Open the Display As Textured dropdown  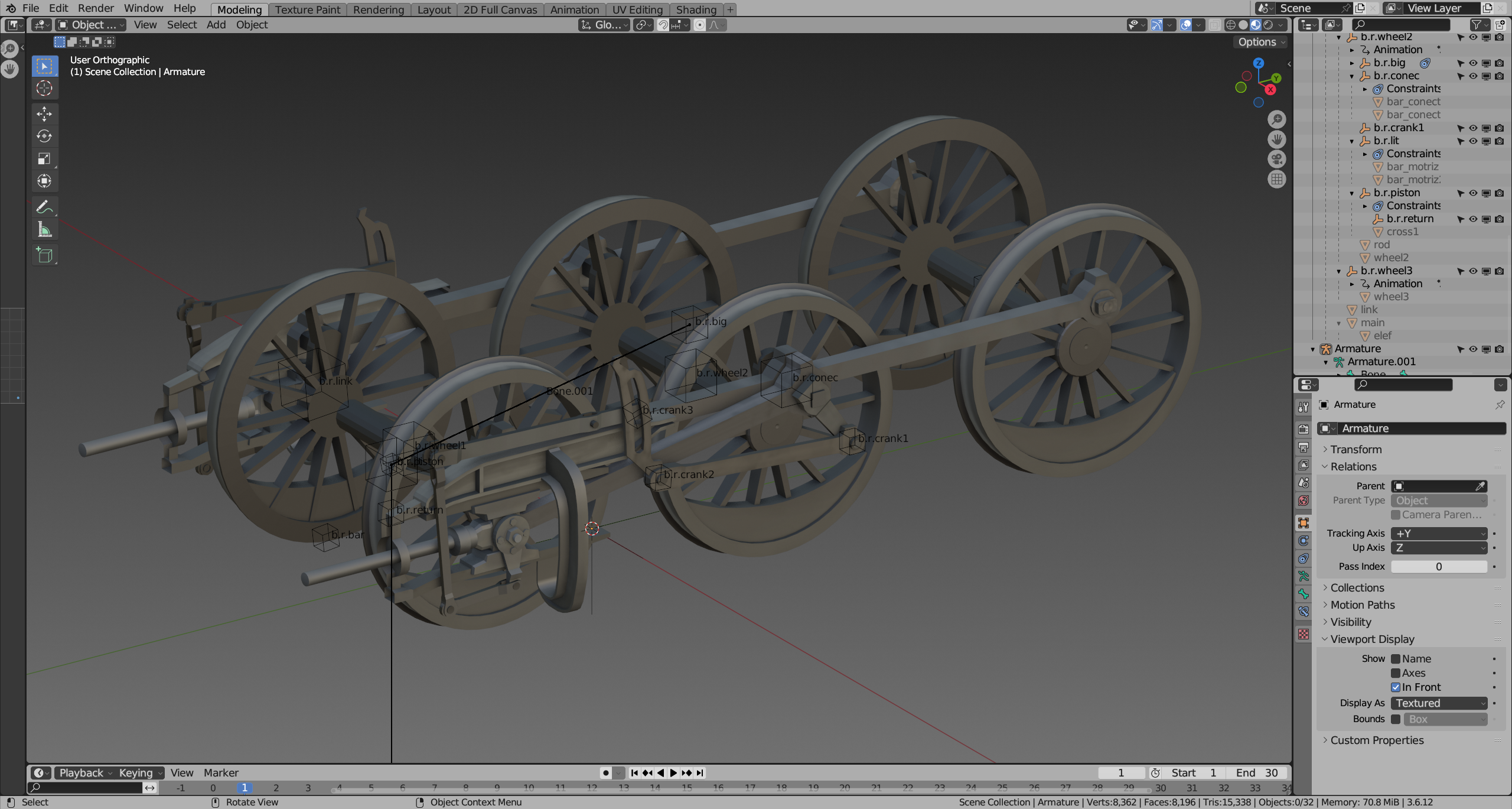point(1439,703)
